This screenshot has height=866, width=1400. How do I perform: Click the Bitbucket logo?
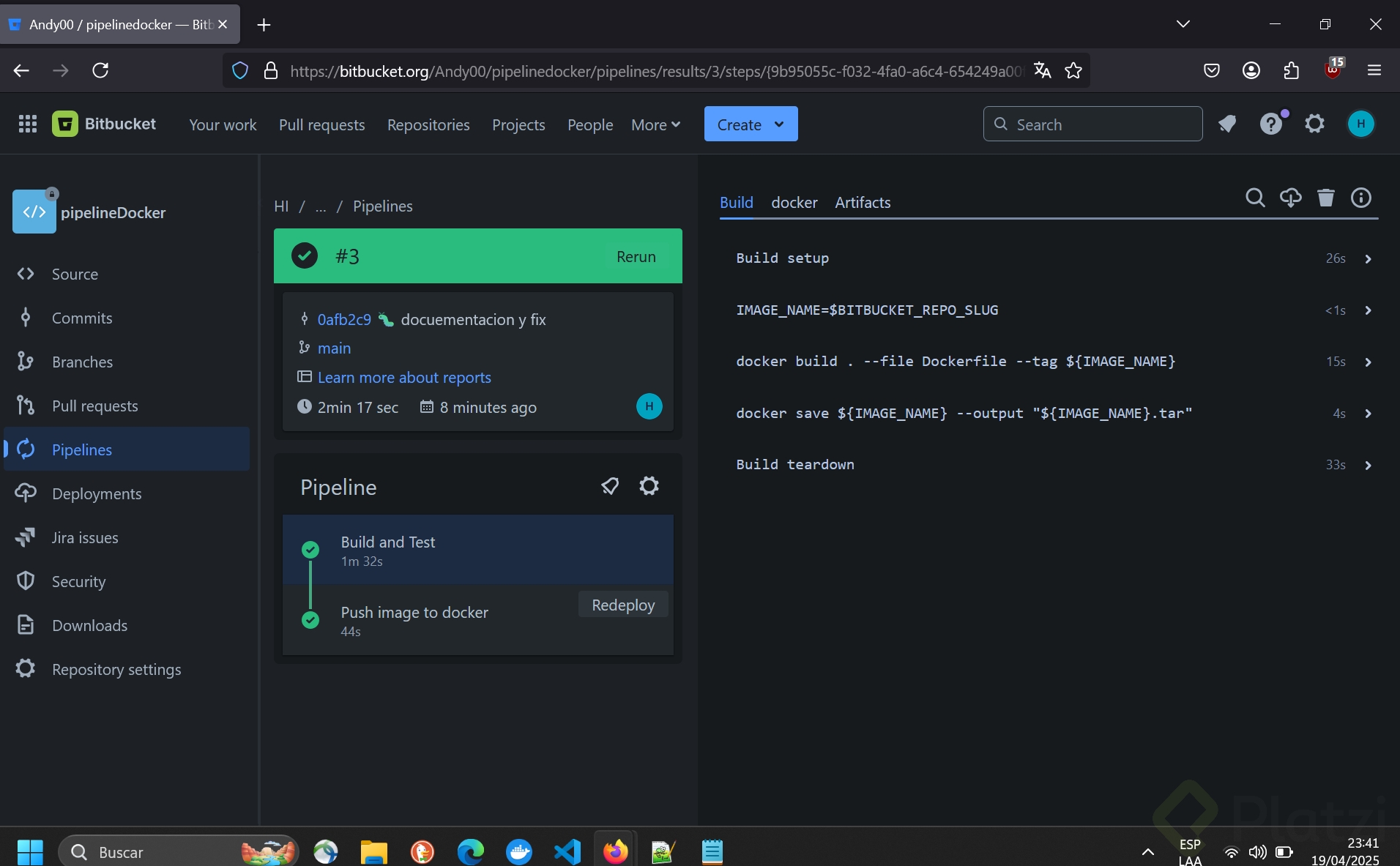[104, 124]
